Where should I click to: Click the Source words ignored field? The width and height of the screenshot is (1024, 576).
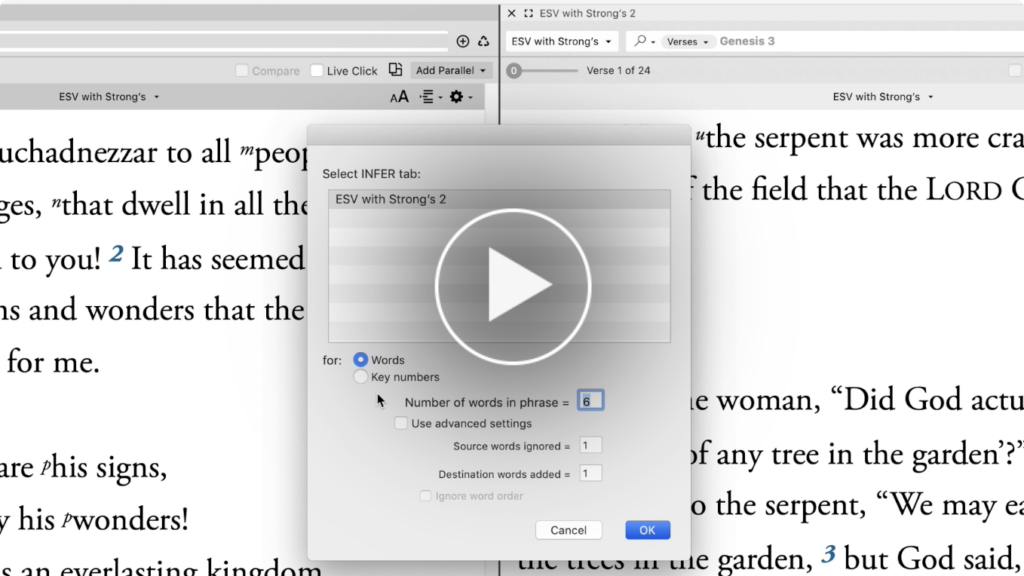[x=590, y=445]
